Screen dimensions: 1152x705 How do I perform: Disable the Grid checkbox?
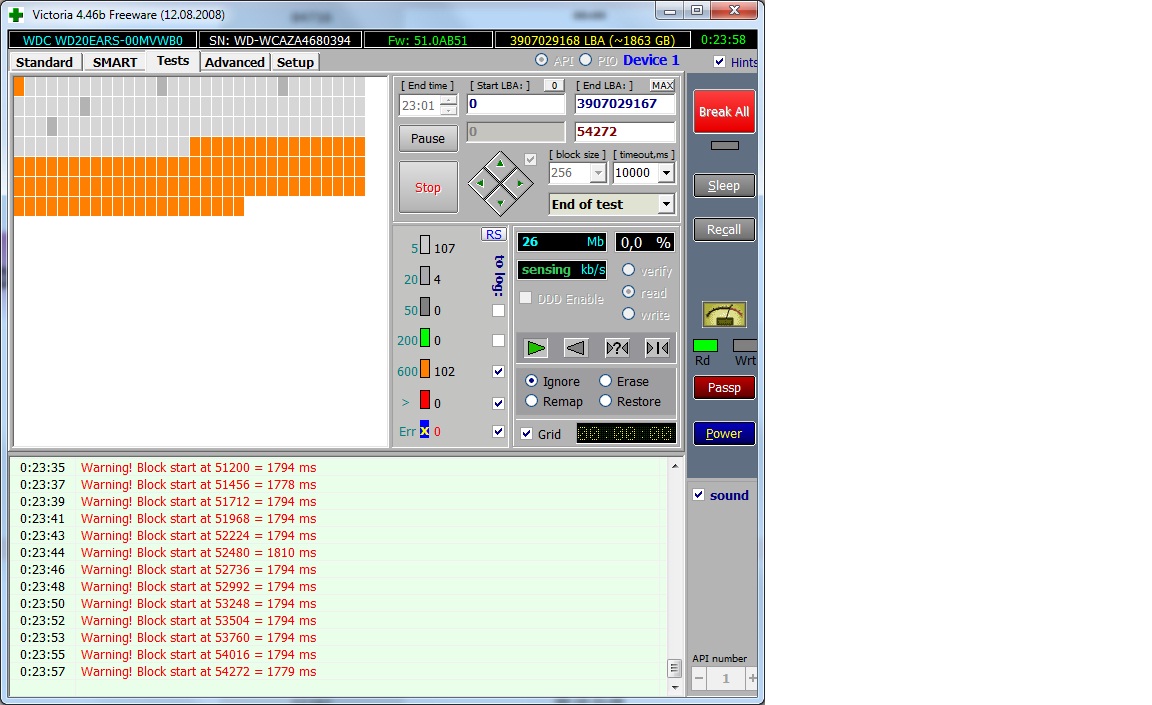527,434
